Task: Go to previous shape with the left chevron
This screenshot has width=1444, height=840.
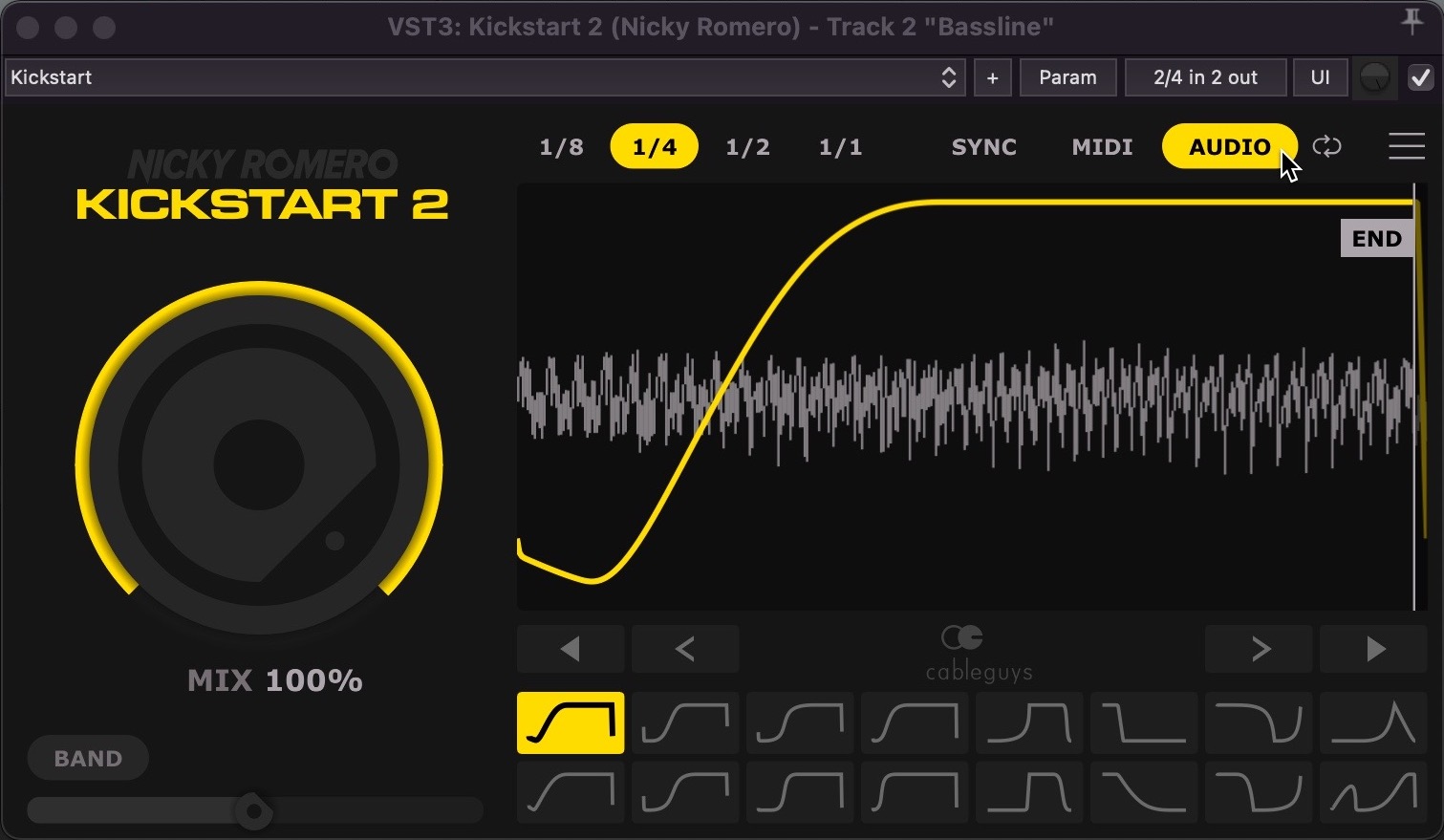Action: pos(685,650)
